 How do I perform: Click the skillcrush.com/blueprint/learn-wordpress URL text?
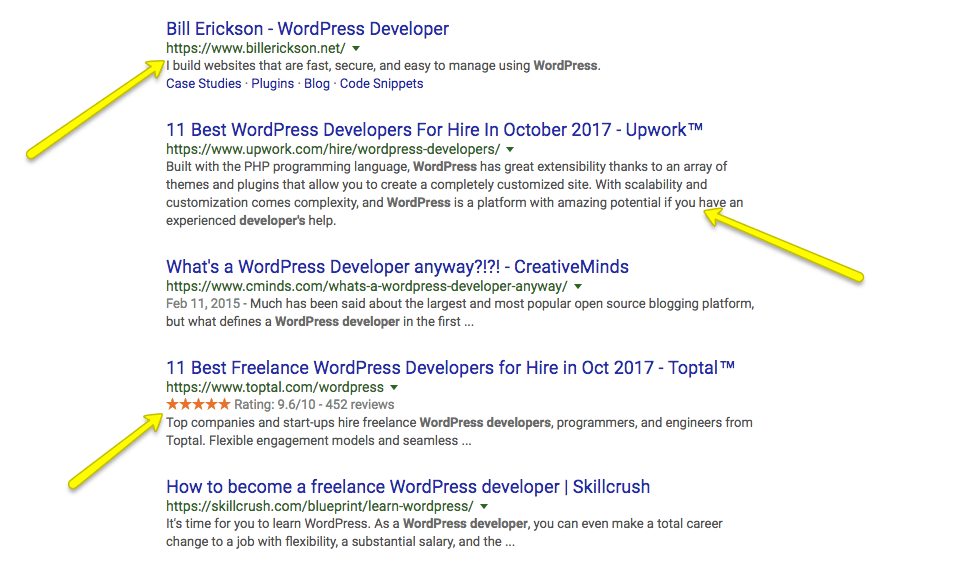[x=320, y=506]
